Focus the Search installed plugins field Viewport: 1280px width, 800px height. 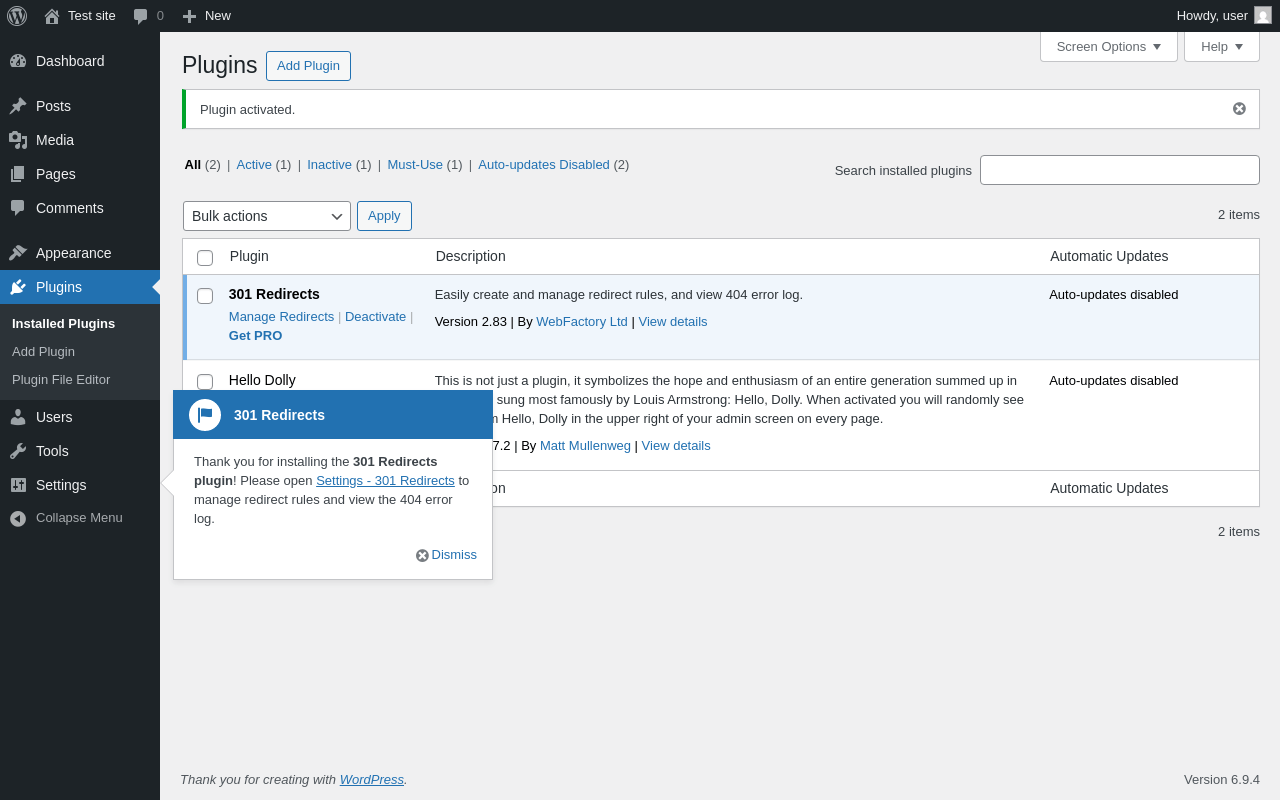(1120, 170)
